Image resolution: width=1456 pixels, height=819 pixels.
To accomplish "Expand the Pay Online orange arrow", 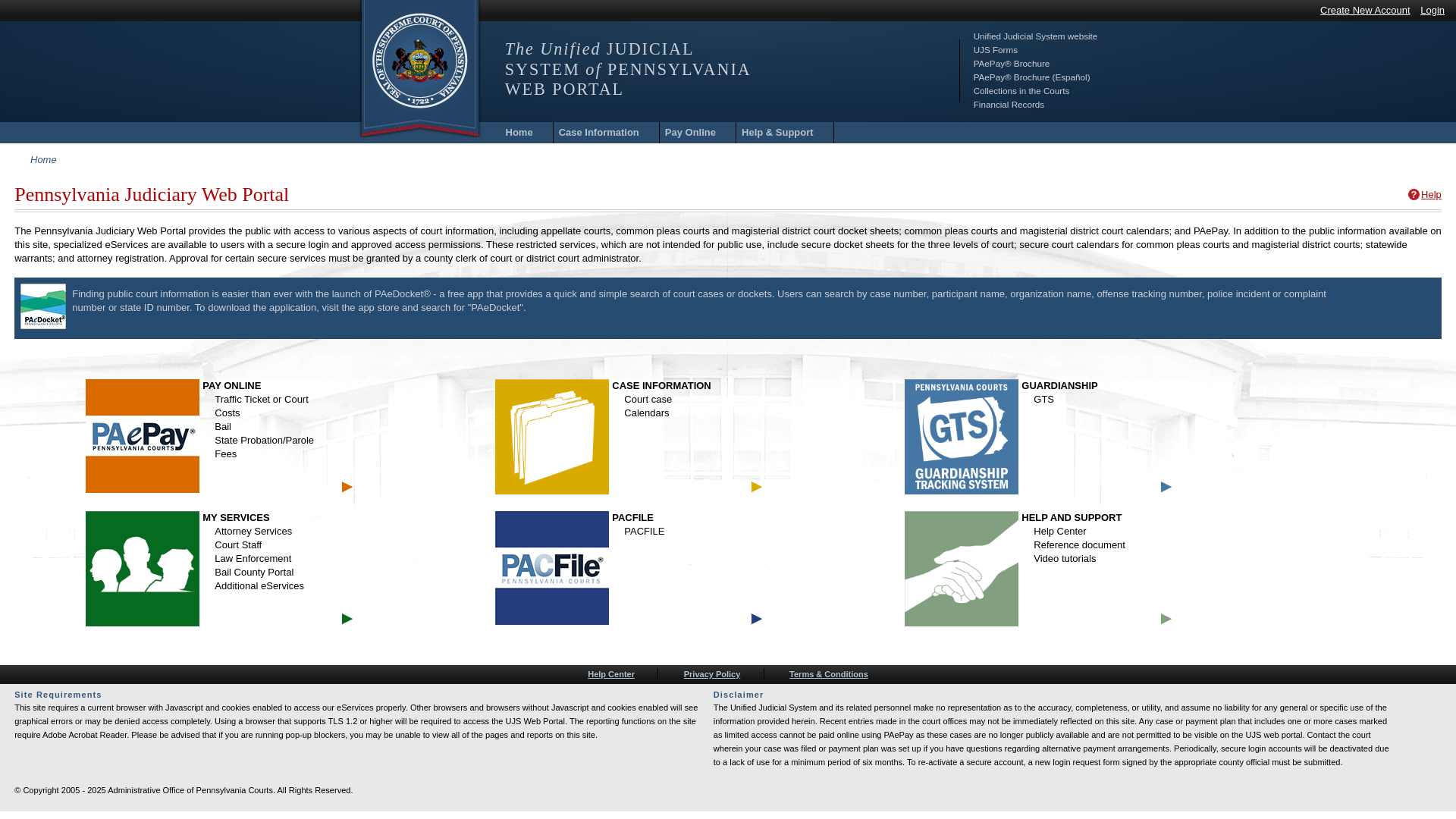I will (x=347, y=487).
